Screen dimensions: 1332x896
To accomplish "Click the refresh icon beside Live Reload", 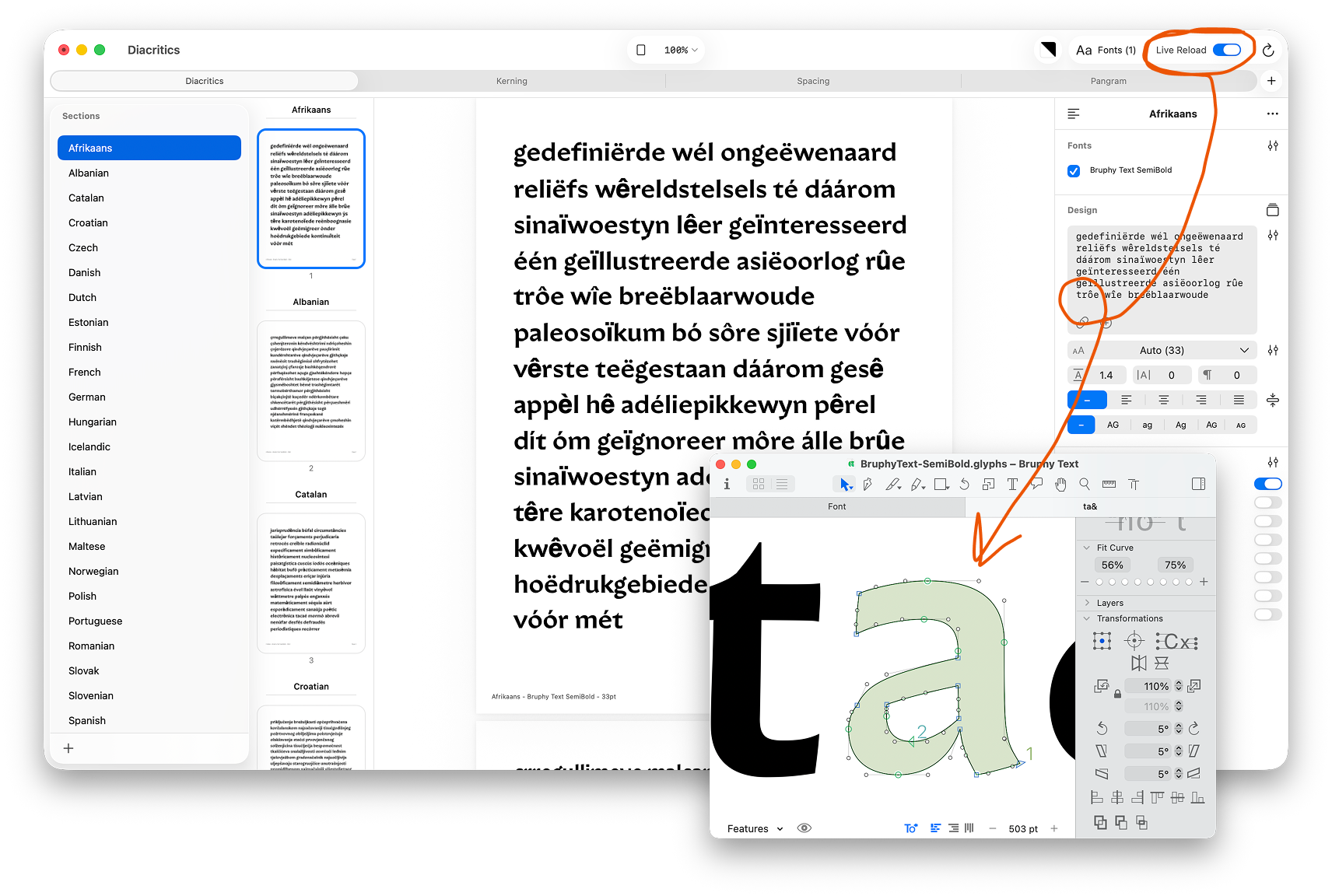I will [x=1268, y=50].
